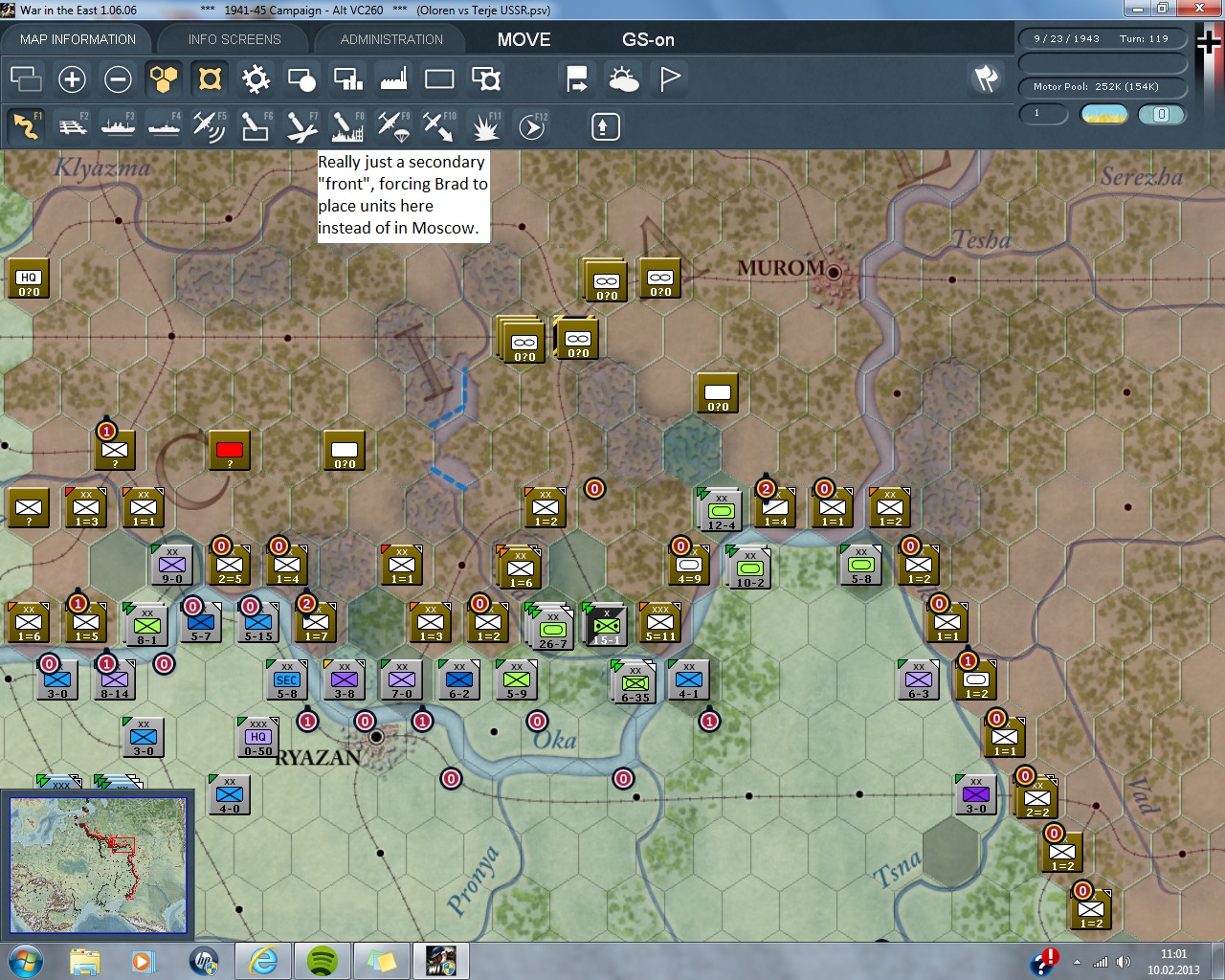Click the clear weather indicator
Viewport: 1225px width, 980px height.
coord(1103,114)
